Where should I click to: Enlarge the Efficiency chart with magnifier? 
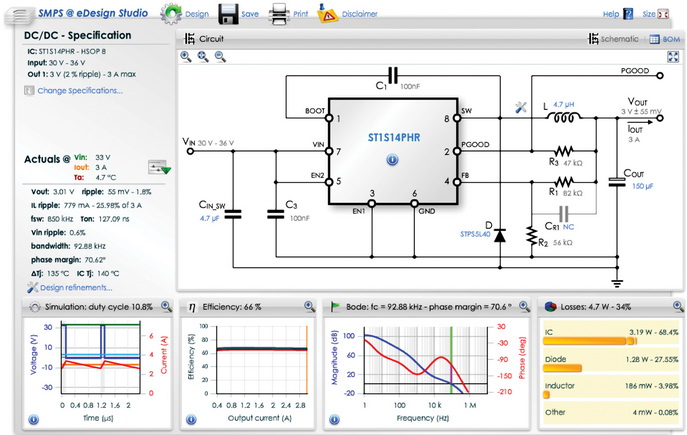pos(309,306)
